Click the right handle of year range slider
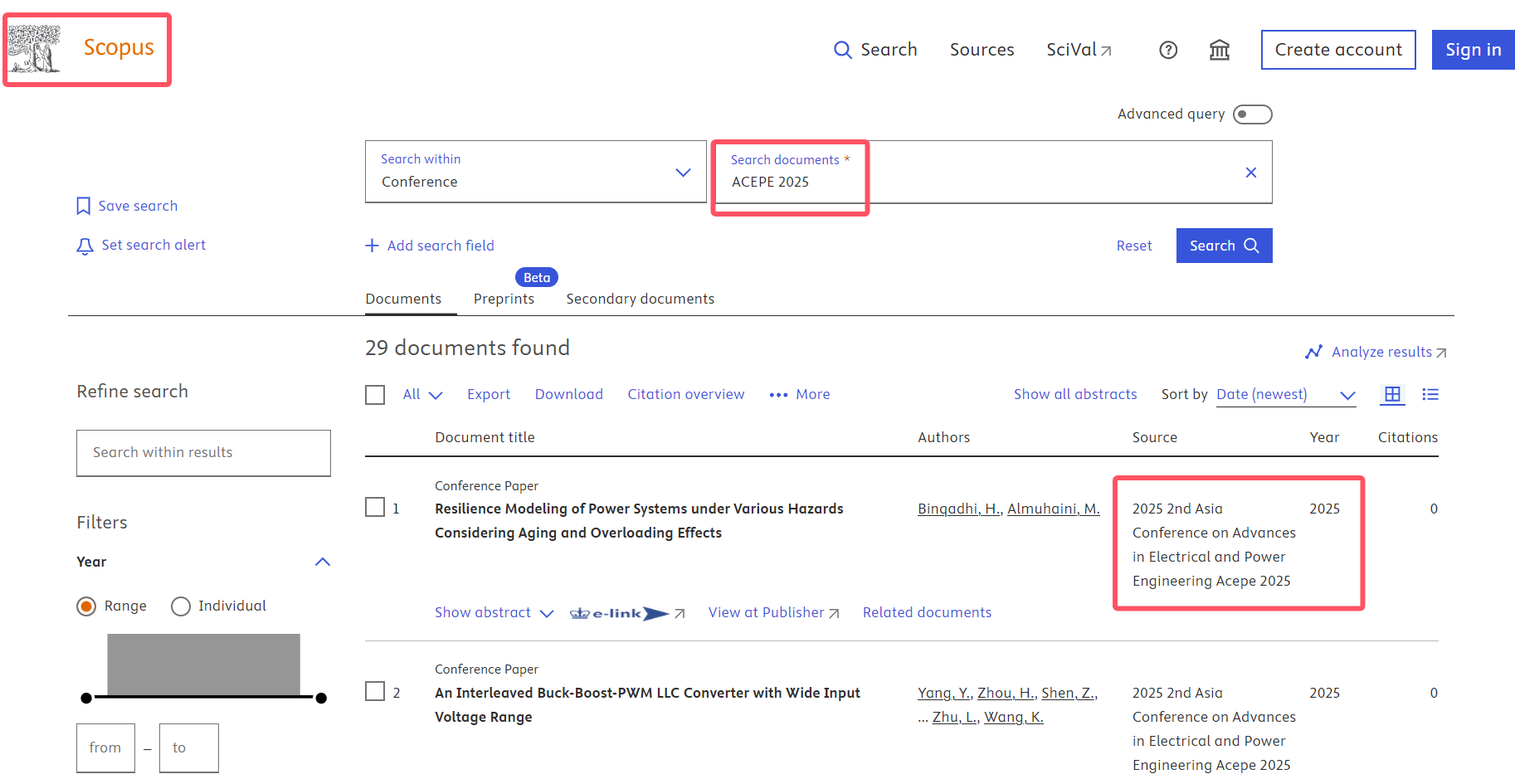The height and width of the screenshot is (784, 1515). point(321,699)
